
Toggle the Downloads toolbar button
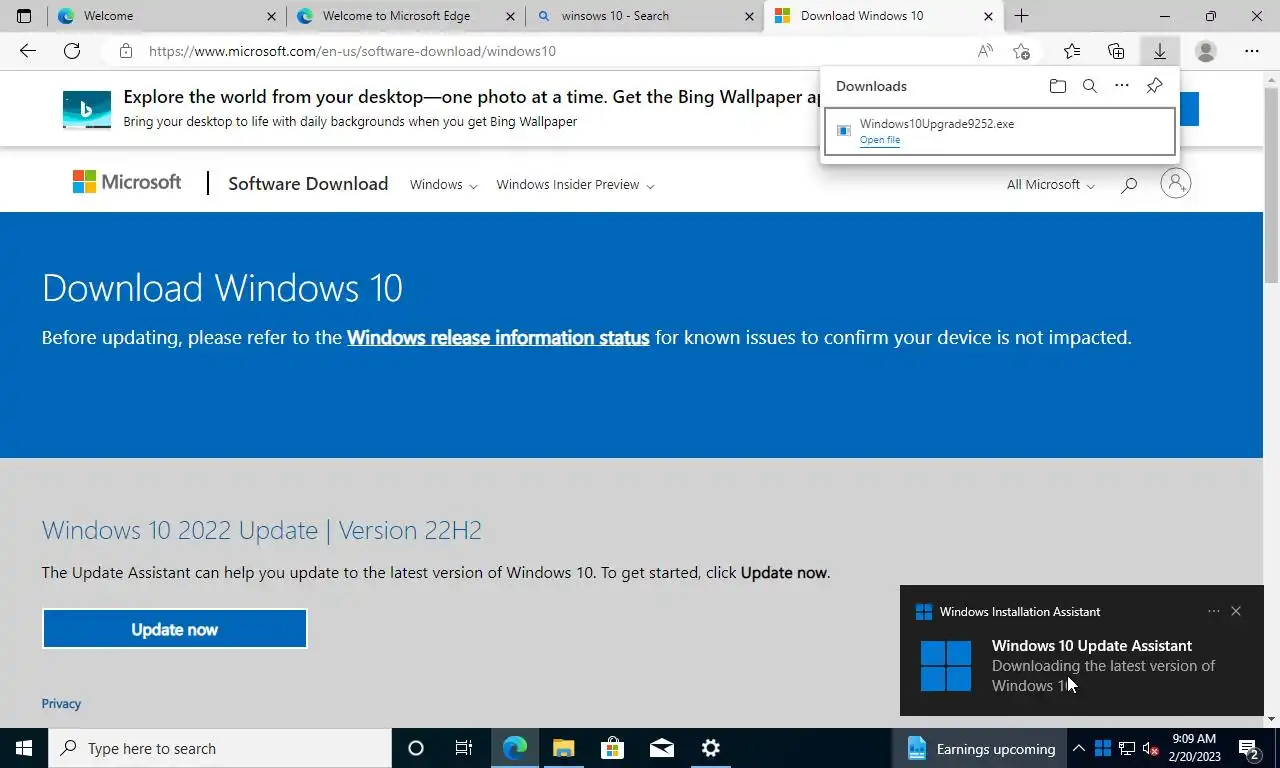[1160, 51]
